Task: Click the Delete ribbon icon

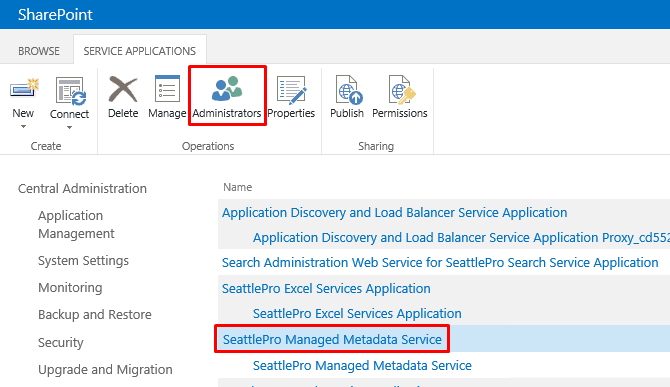Action: (123, 89)
